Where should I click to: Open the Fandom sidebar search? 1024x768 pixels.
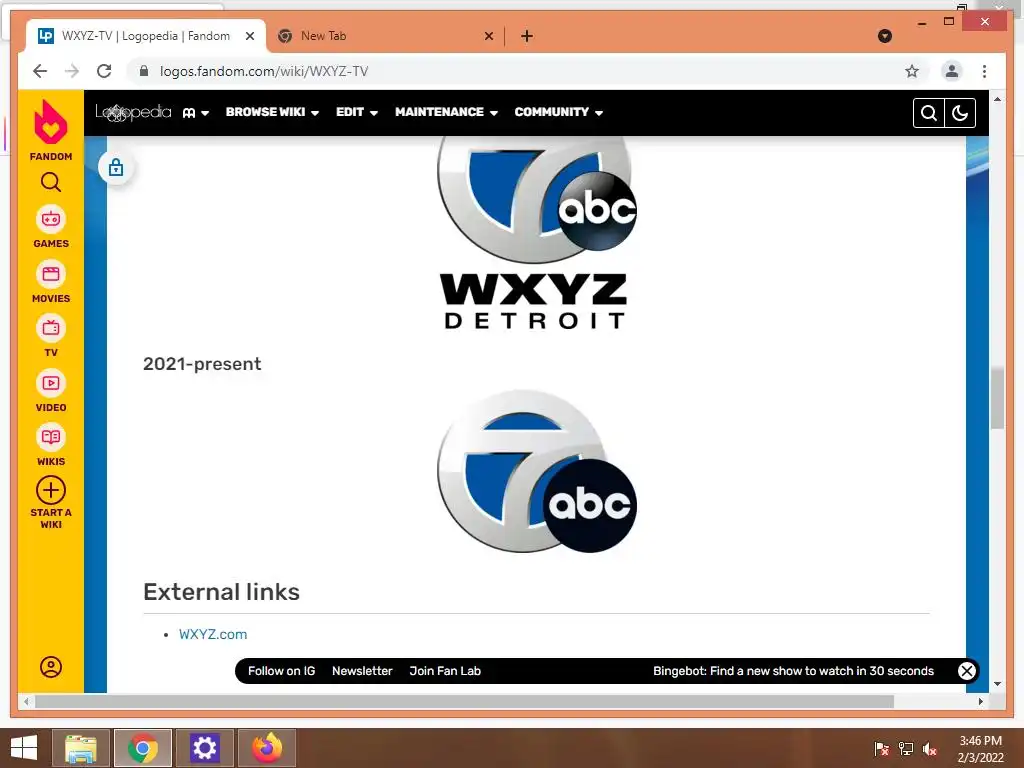(x=51, y=182)
